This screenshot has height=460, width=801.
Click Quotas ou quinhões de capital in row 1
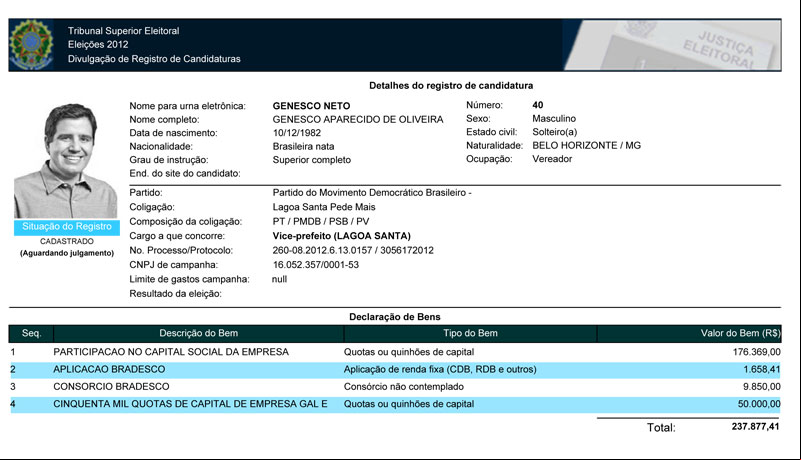(409, 352)
